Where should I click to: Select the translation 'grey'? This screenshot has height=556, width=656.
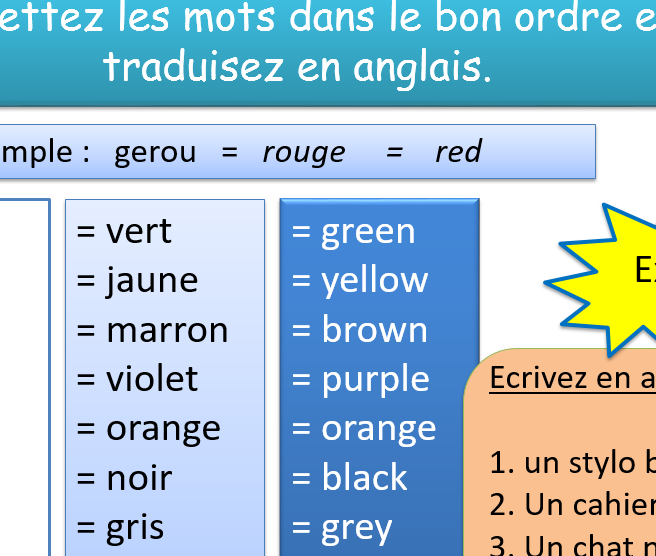click(357, 530)
